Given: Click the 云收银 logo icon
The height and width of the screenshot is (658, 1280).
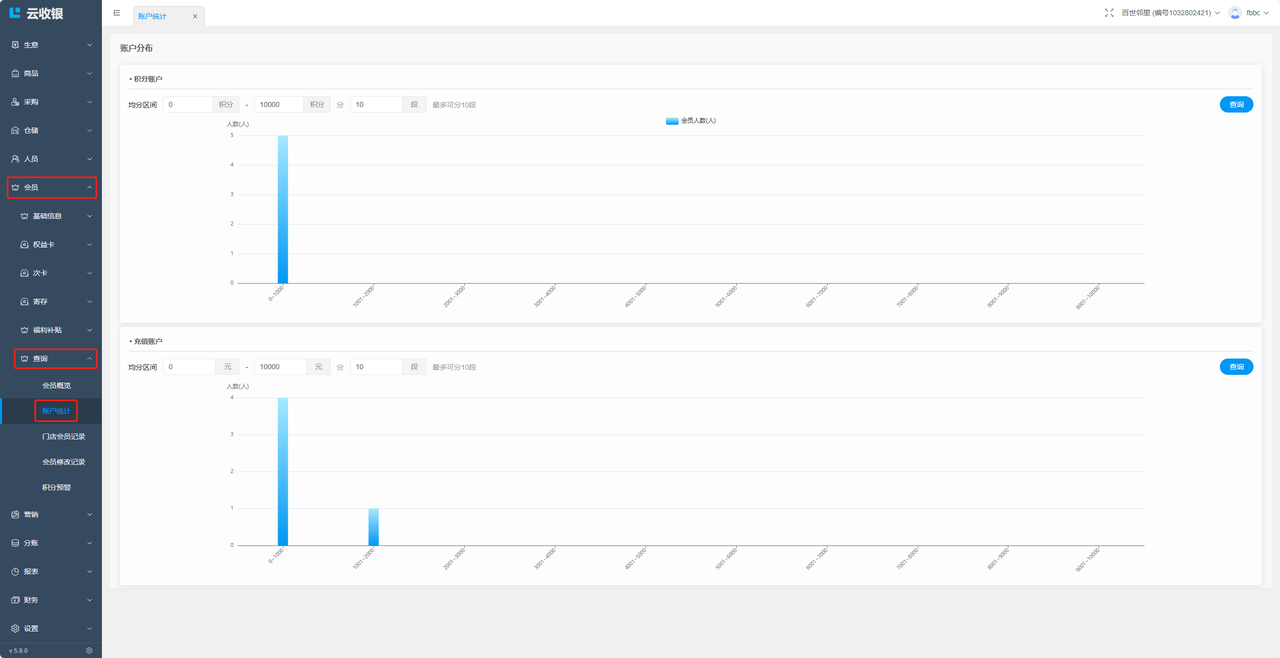Looking at the screenshot, I should pos(15,14).
